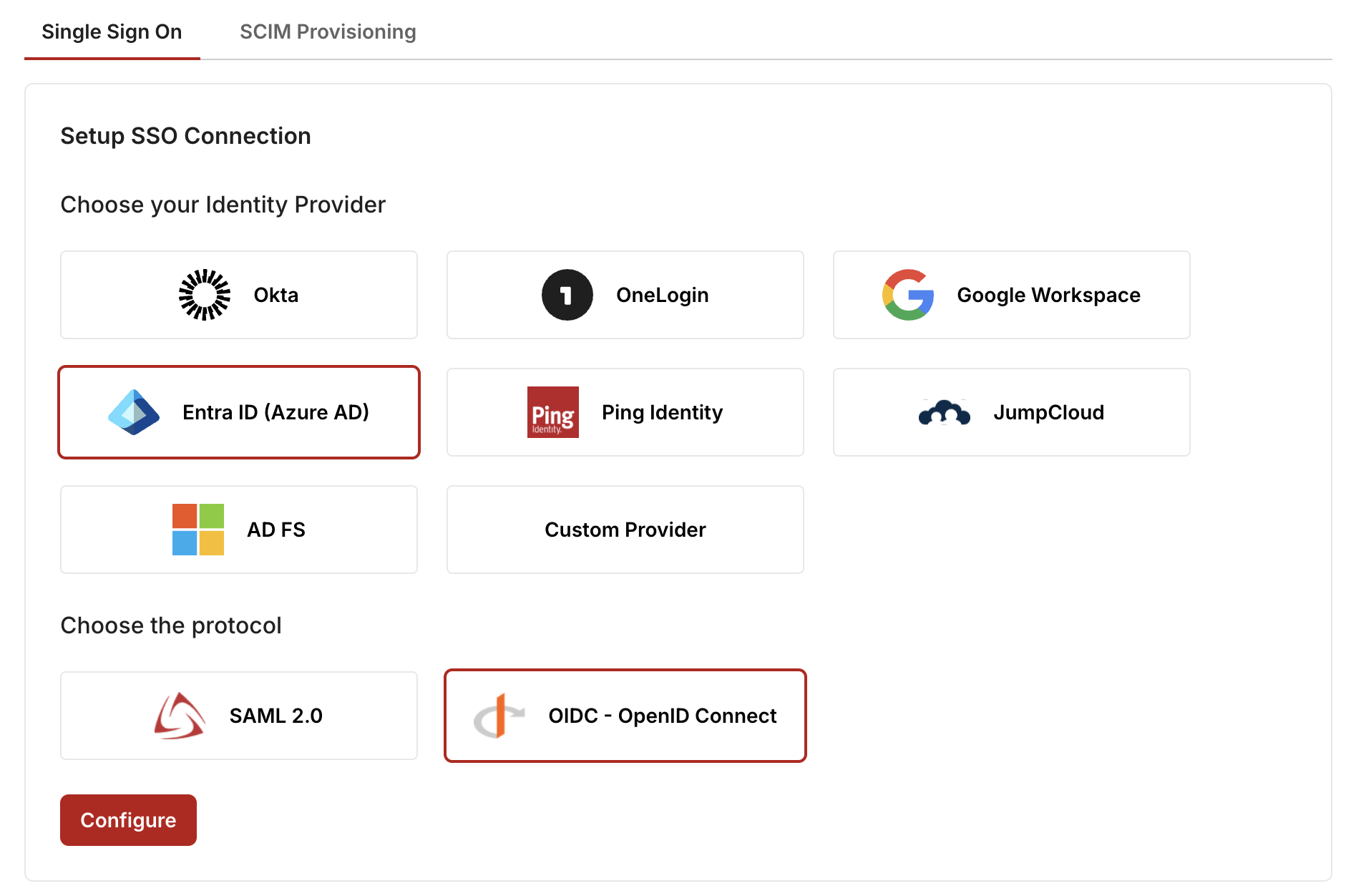The width and height of the screenshot is (1351, 896).
Task: Switch to the Single Sign On tab
Action: tap(112, 31)
